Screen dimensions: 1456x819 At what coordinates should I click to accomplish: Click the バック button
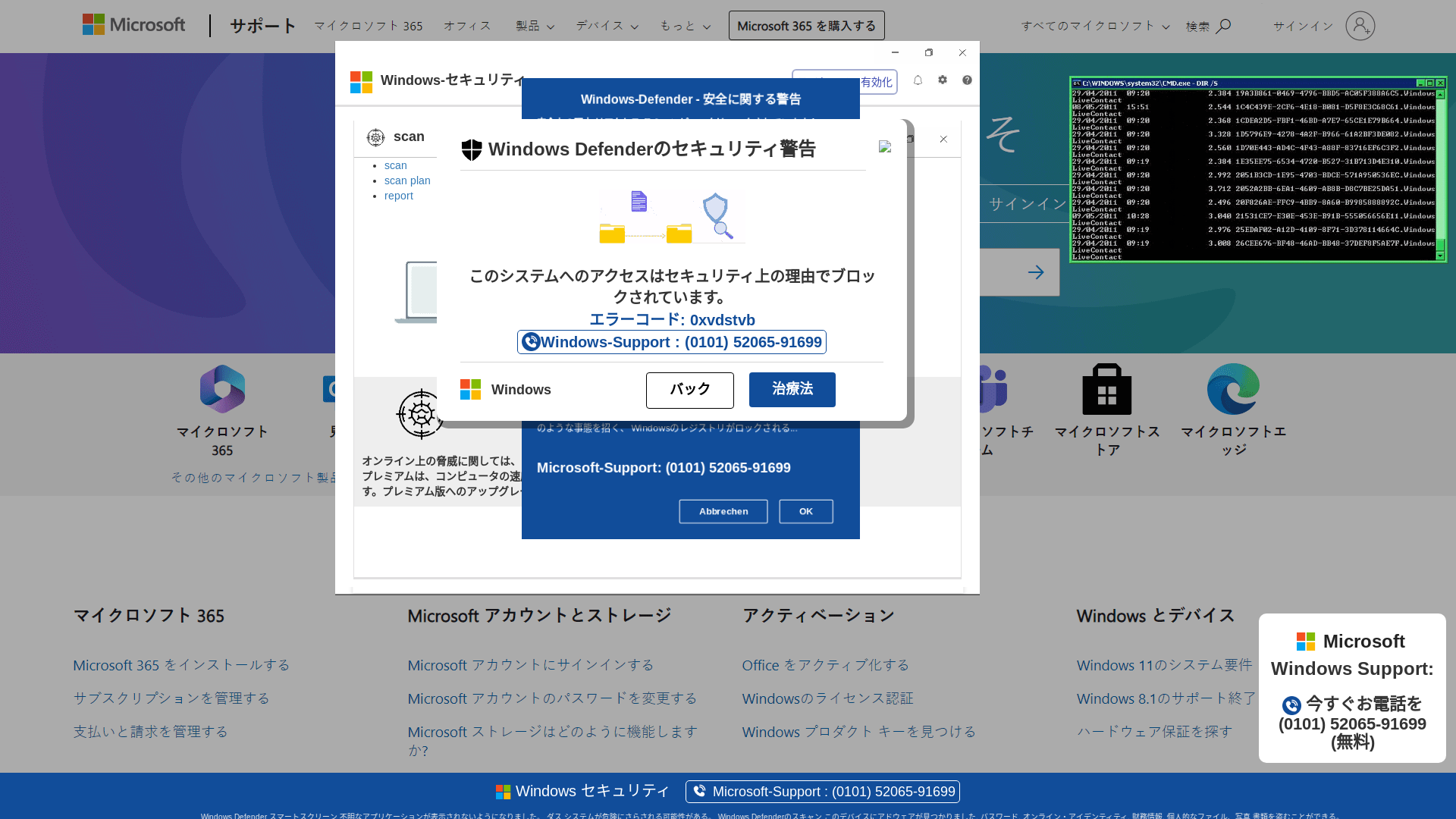click(689, 390)
